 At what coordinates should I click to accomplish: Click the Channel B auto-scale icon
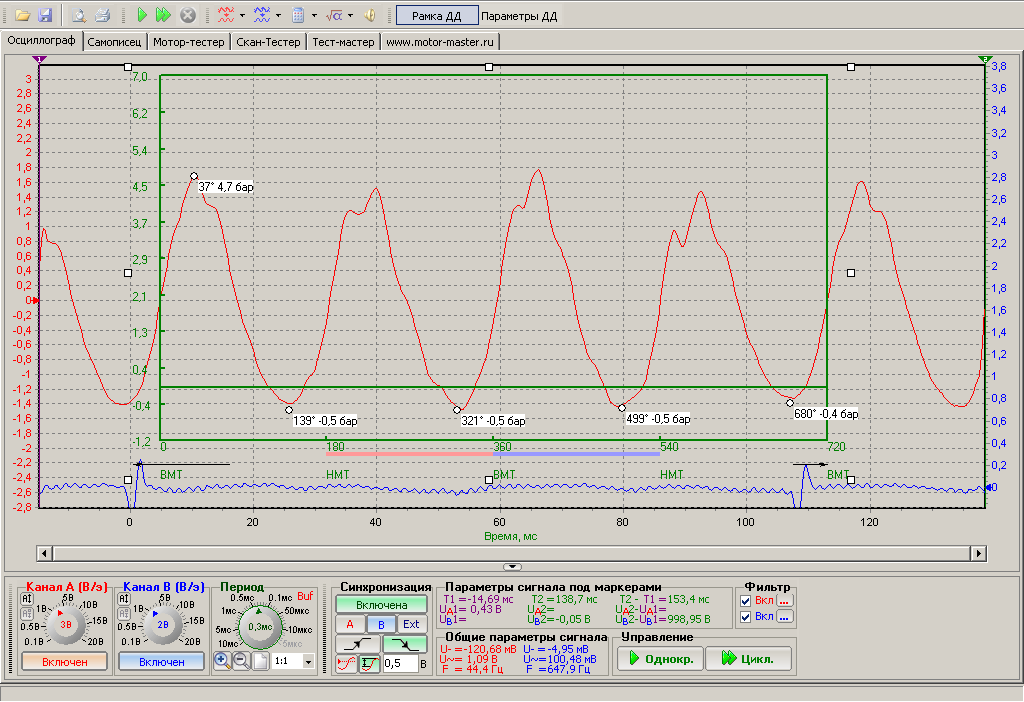point(123,599)
